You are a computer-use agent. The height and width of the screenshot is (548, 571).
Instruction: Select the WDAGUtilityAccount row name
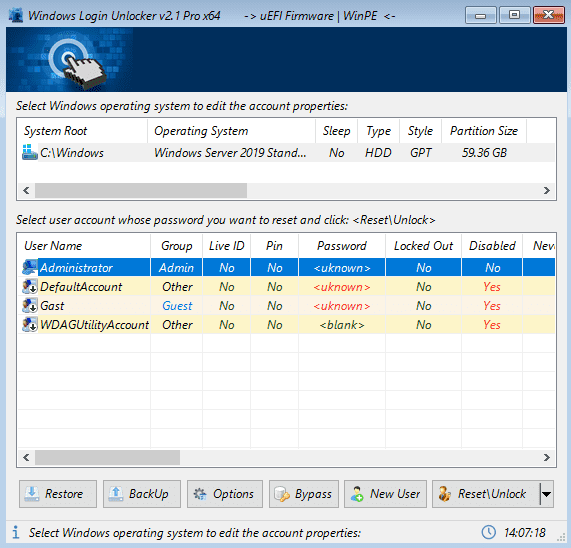click(x=94, y=325)
